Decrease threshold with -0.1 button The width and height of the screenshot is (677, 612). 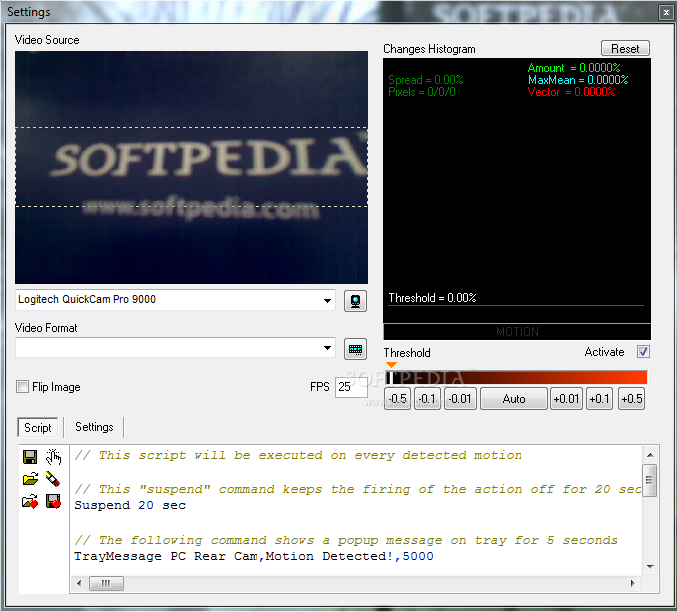[427, 398]
